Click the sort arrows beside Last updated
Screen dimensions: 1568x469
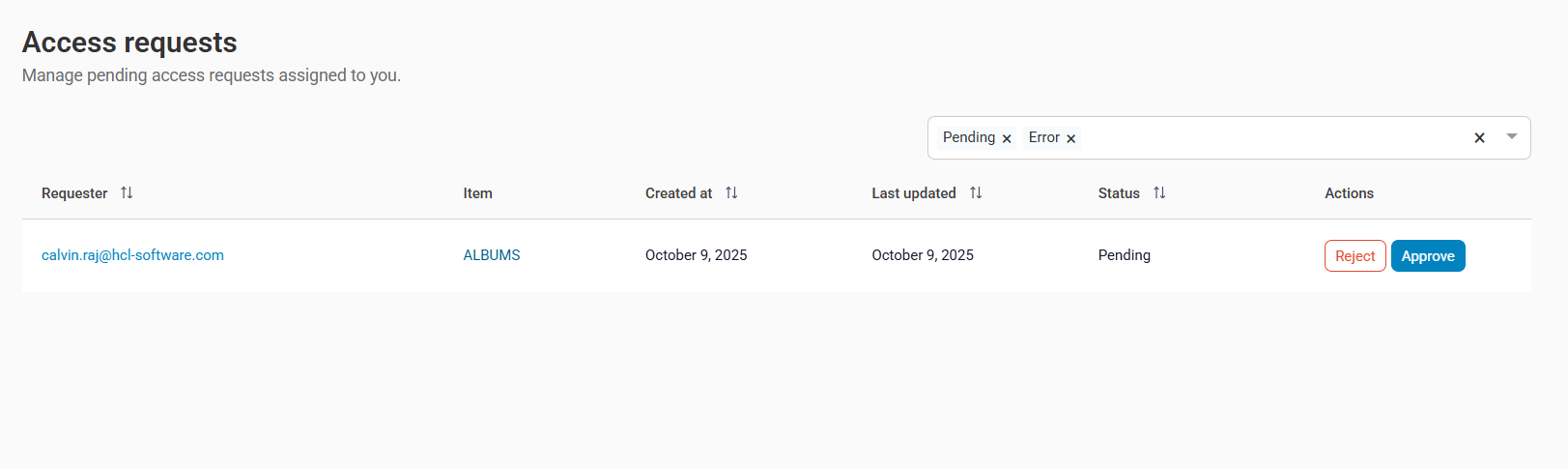pyautogui.click(x=976, y=193)
